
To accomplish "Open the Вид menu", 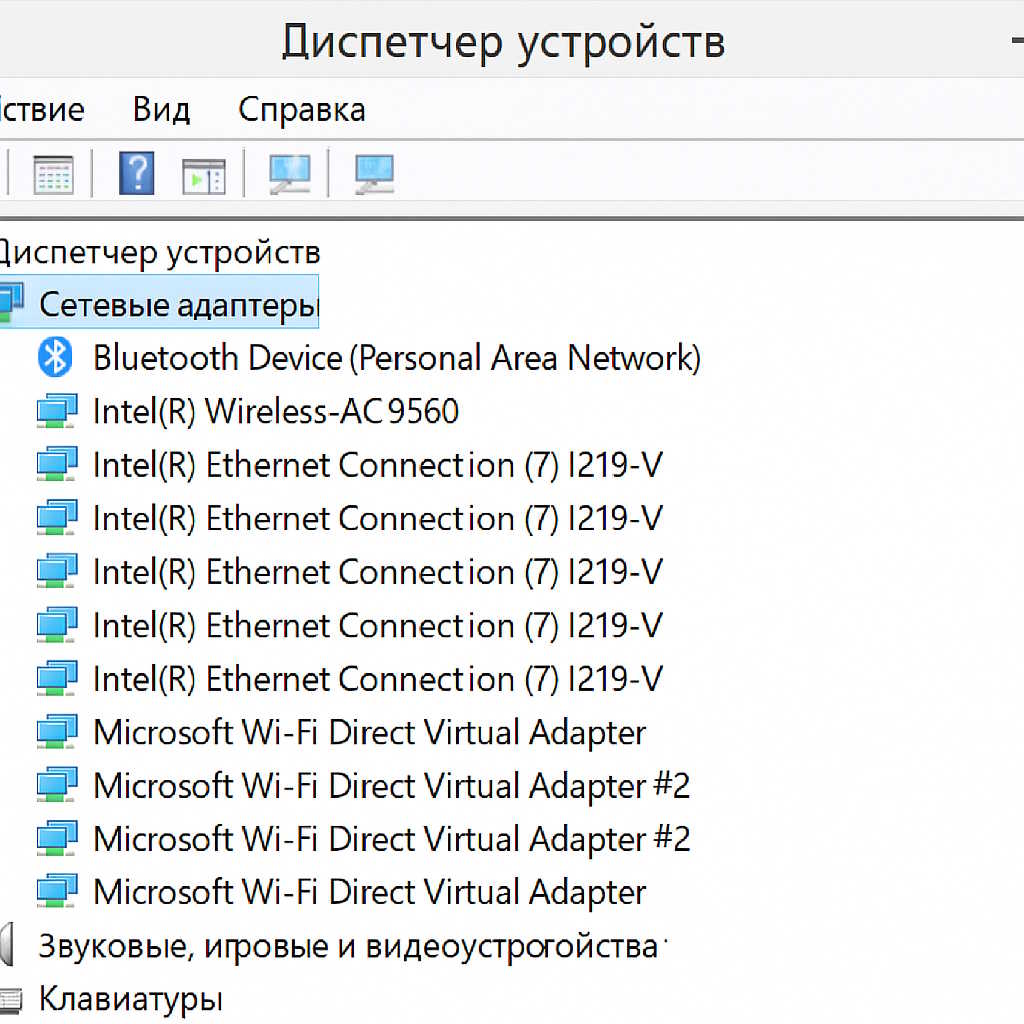I will (x=161, y=109).
